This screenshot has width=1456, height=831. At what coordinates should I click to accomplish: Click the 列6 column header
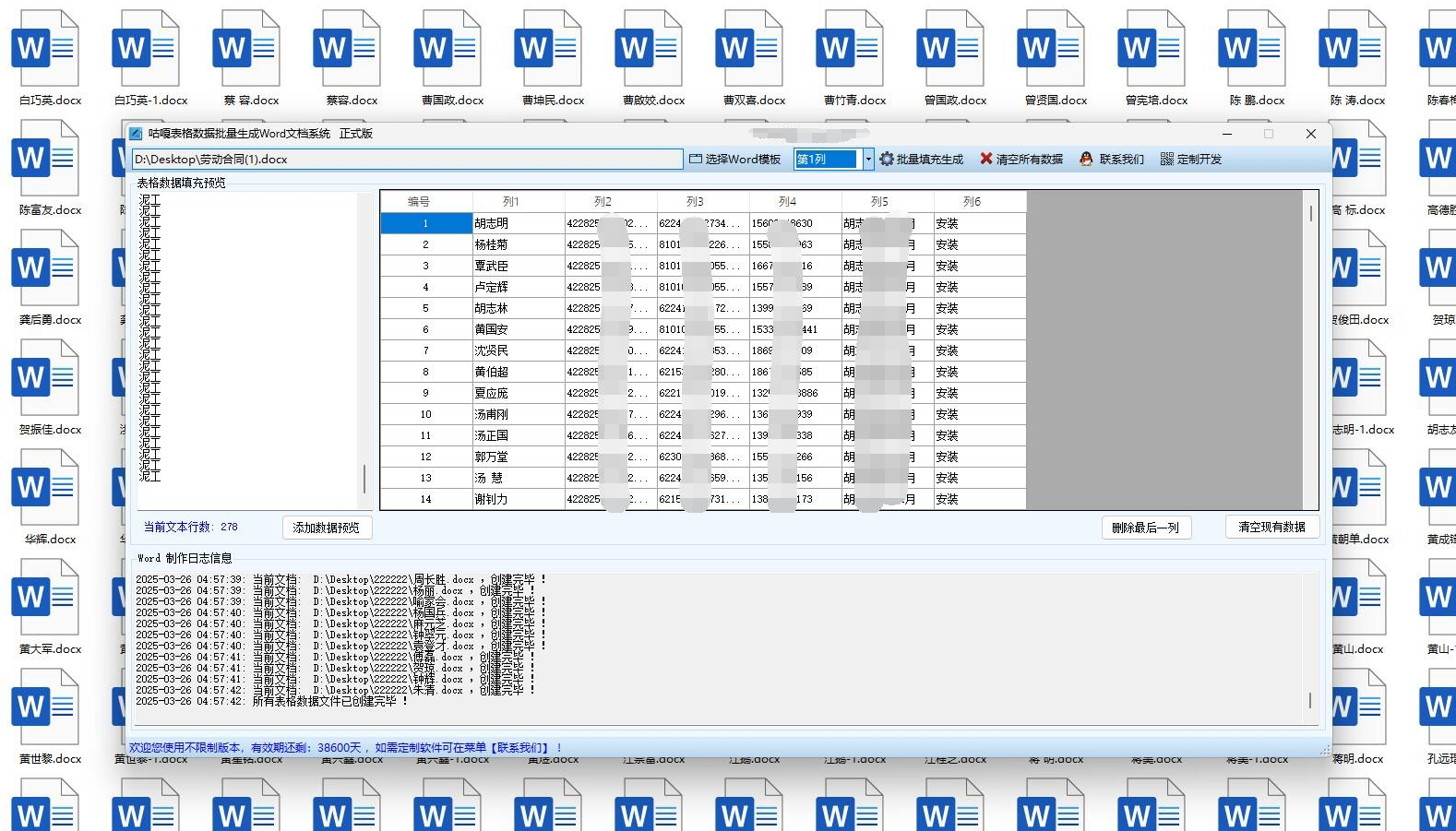coord(980,202)
